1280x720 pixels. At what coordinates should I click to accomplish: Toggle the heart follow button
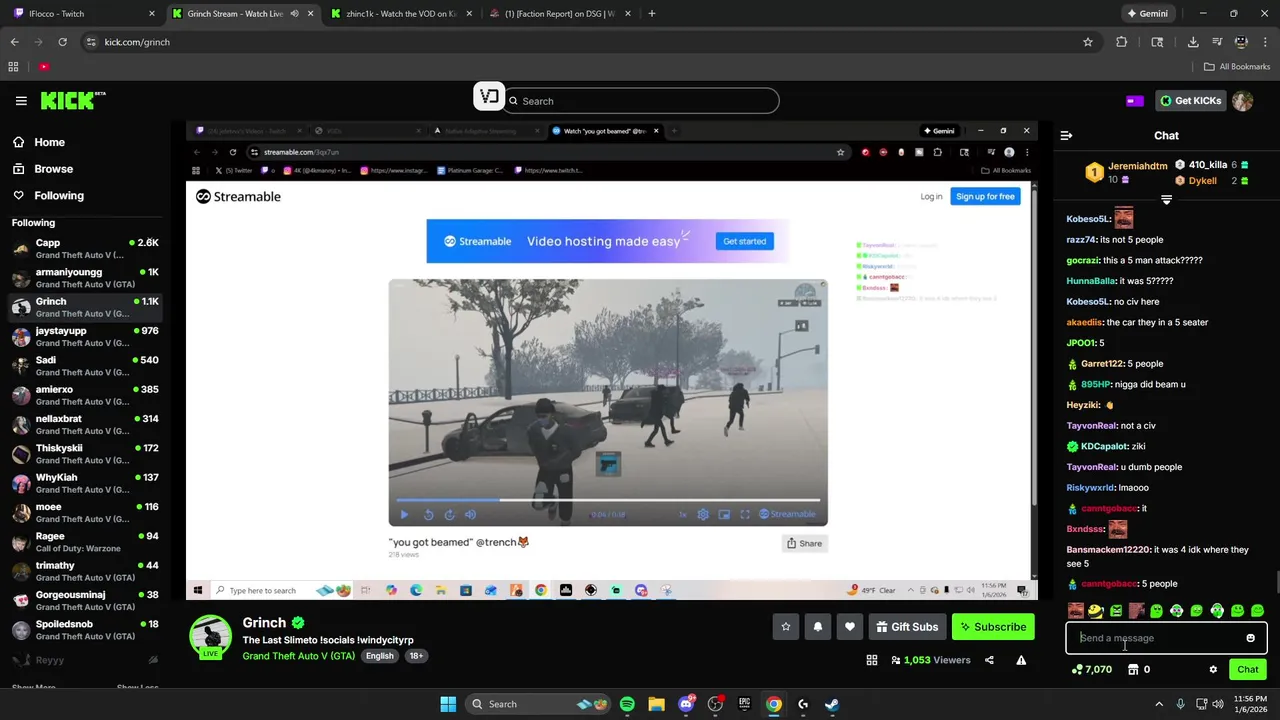tap(850, 627)
